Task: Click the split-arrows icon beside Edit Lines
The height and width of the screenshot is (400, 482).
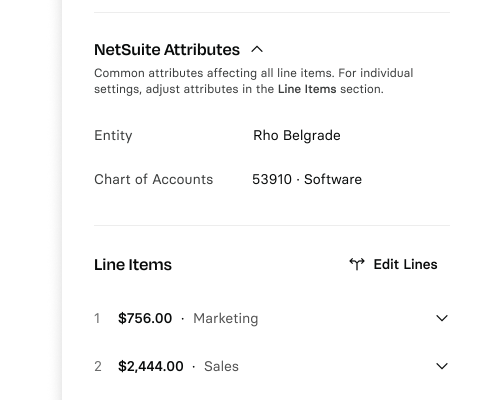Action: pos(357,264)
